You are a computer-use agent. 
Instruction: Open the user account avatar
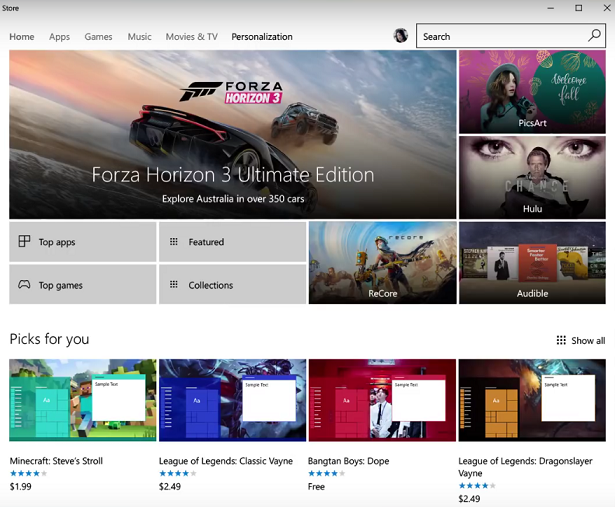tap(400, 36)
